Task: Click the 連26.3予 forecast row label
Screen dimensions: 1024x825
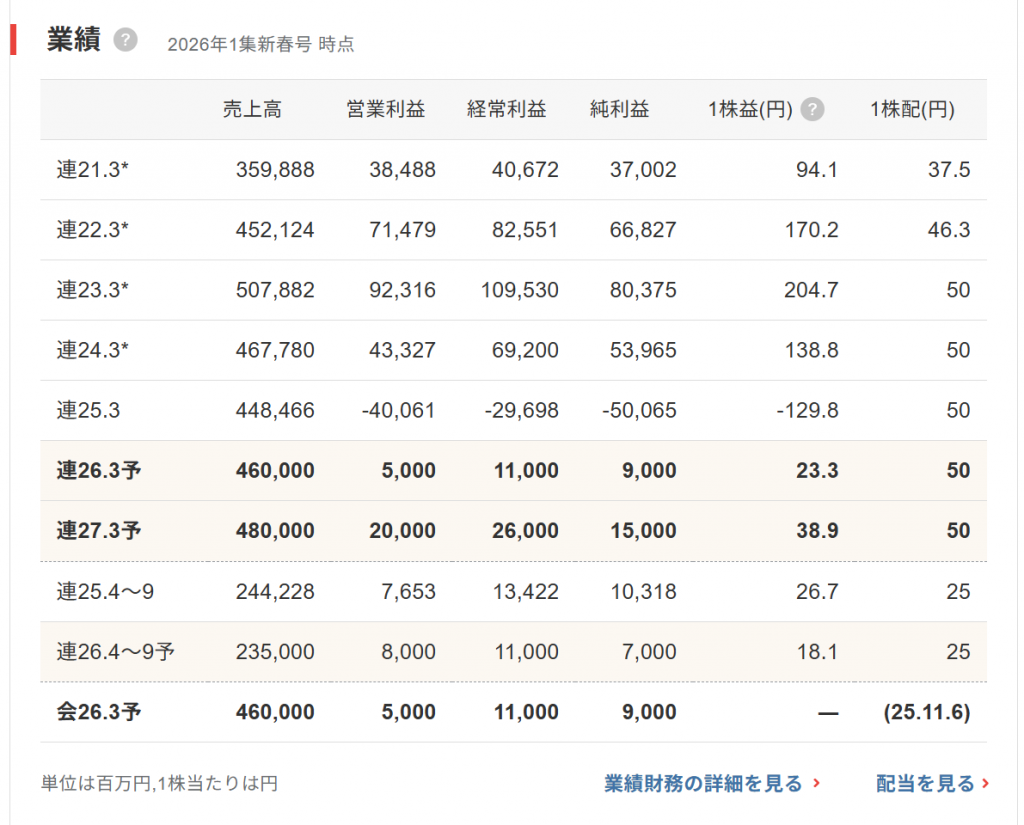Action: 98,470
